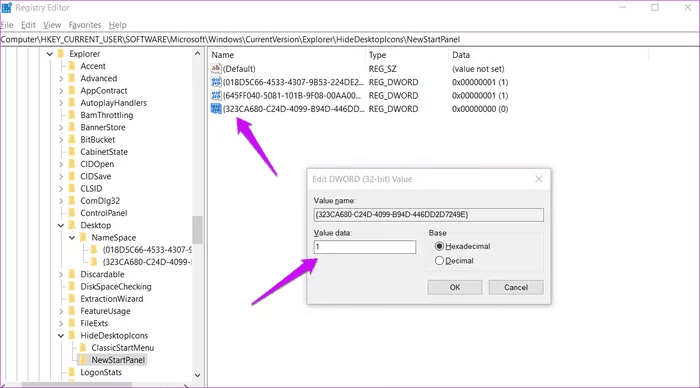Click OK in Edit DWORD dialog
The image size is (700, 388).
[454, 287]
